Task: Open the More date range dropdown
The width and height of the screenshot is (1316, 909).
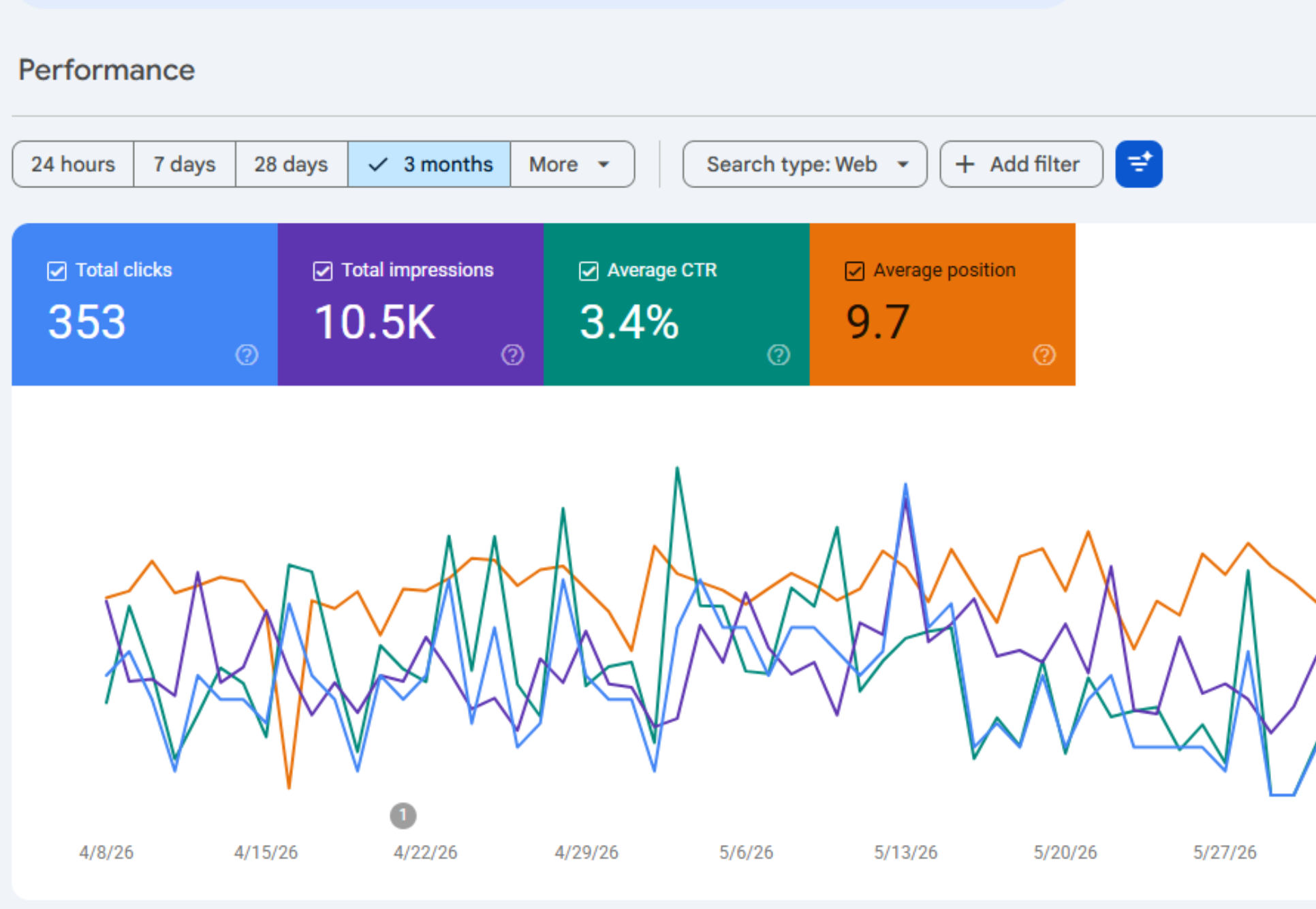Action: pyautogui.click(x=572, y=164)
